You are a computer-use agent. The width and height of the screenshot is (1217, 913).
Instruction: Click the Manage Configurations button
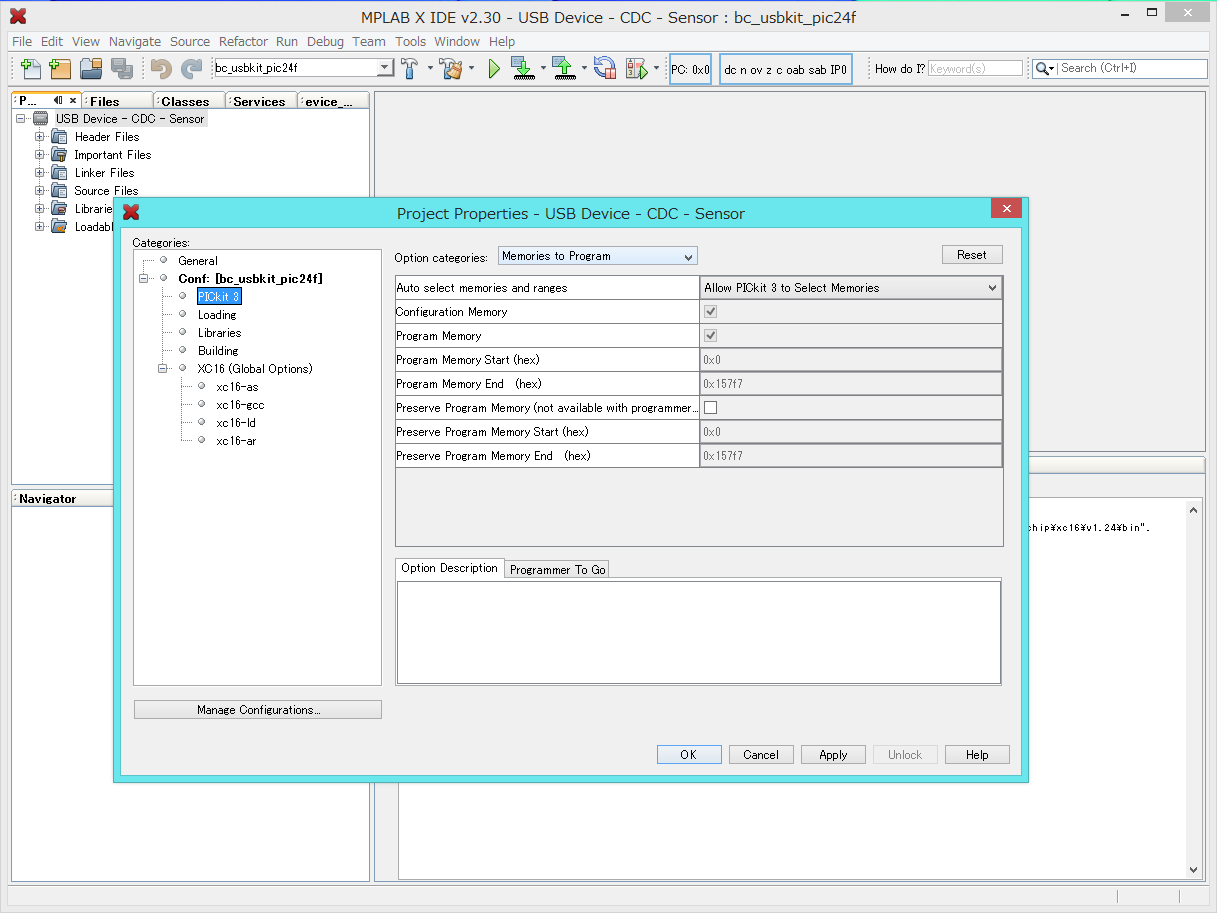pyautogui.click(x=258, y=710)
